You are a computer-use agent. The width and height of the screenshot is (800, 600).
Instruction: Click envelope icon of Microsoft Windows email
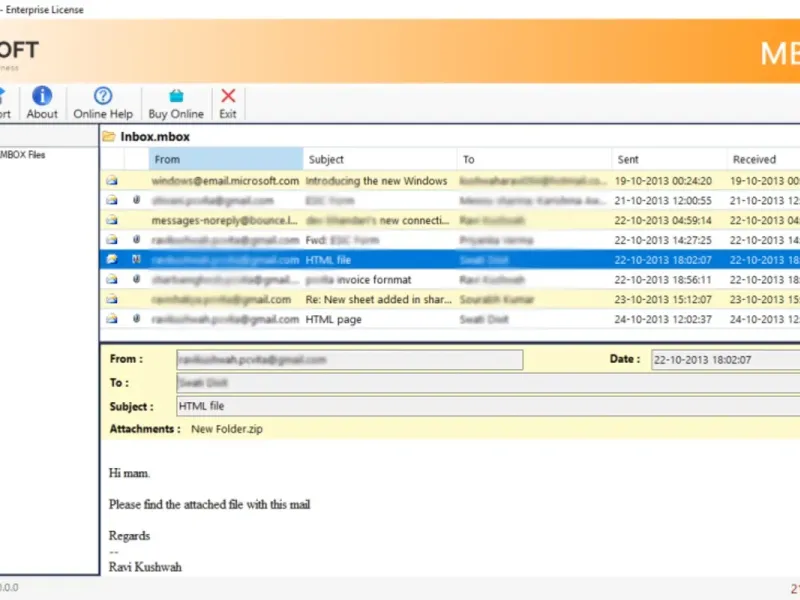coord(112,181)
